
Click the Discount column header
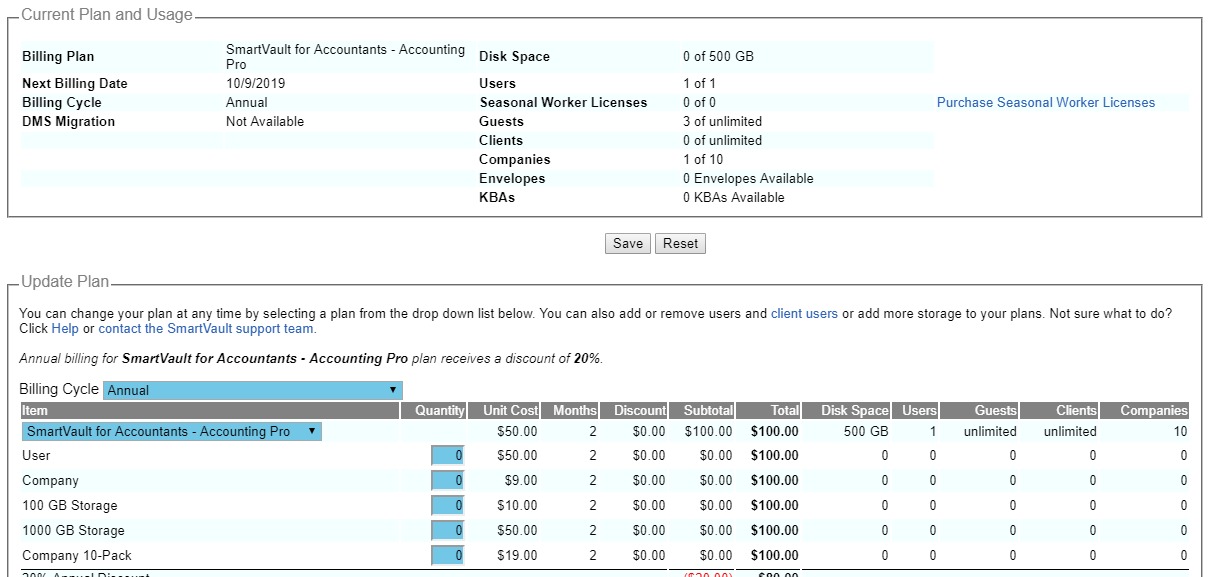tap(633, 410)
